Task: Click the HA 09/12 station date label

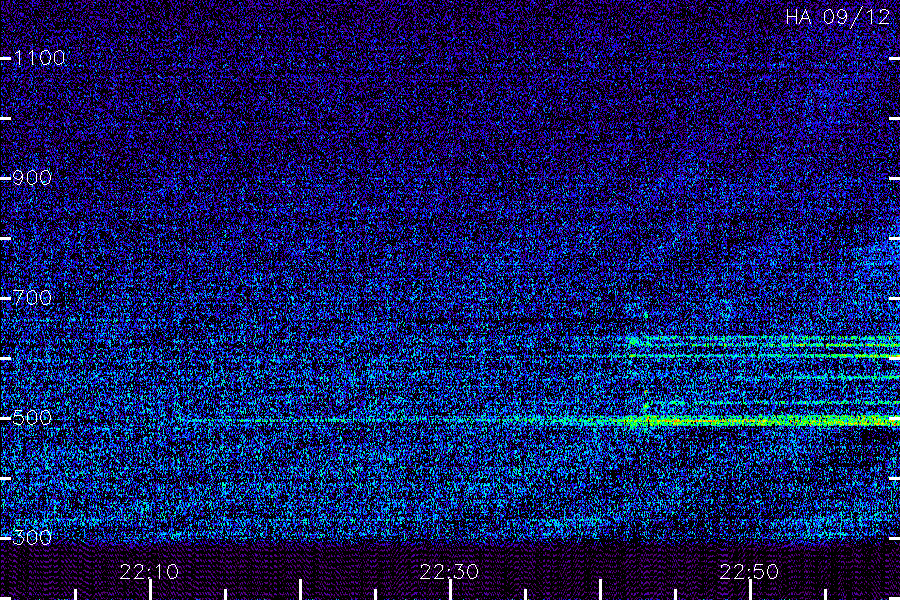Action: tap(837, 17)
